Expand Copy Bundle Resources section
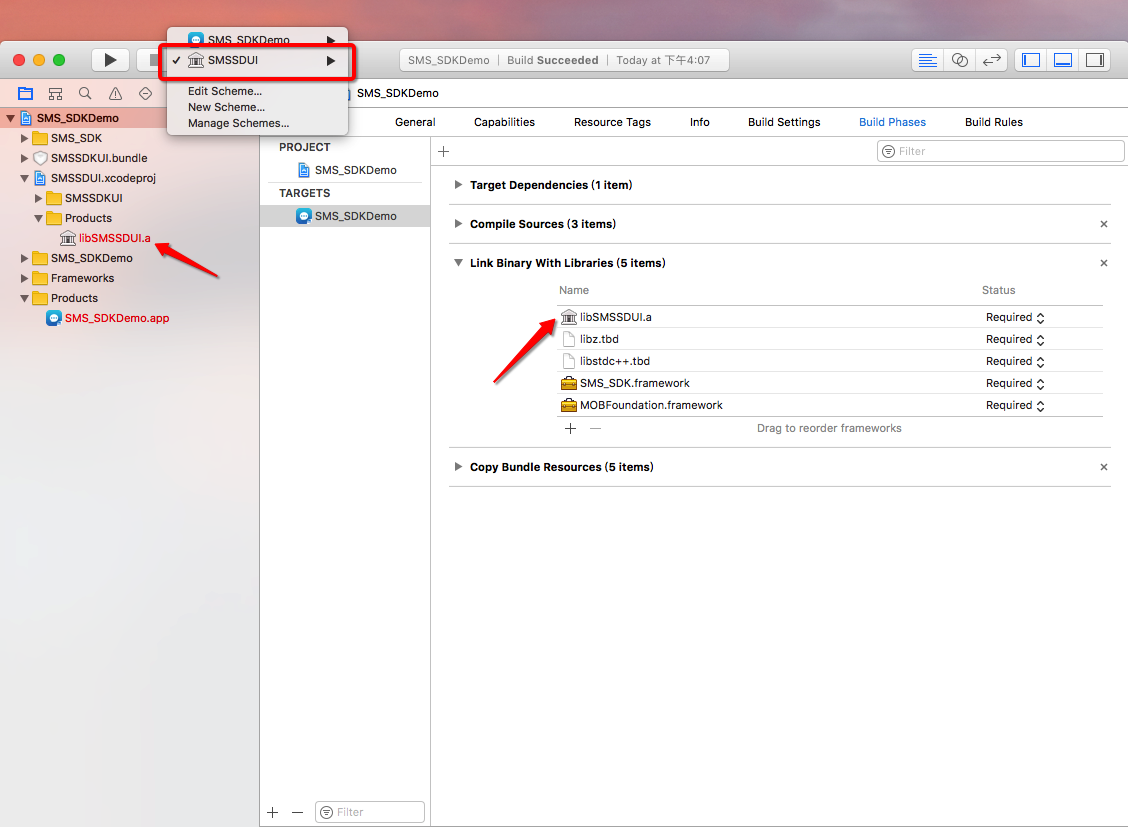Image resolution: width=1128 pixels, height=827 pixels. pos(458,467)
